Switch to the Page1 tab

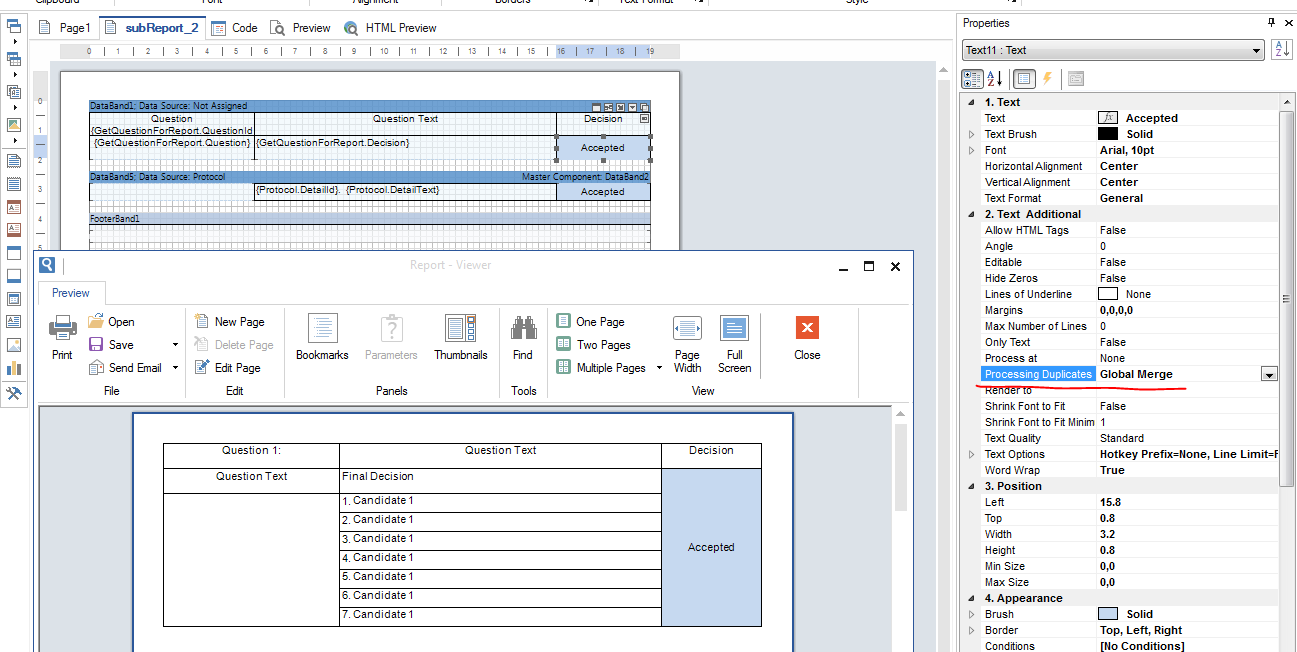(x=65, y=28)
